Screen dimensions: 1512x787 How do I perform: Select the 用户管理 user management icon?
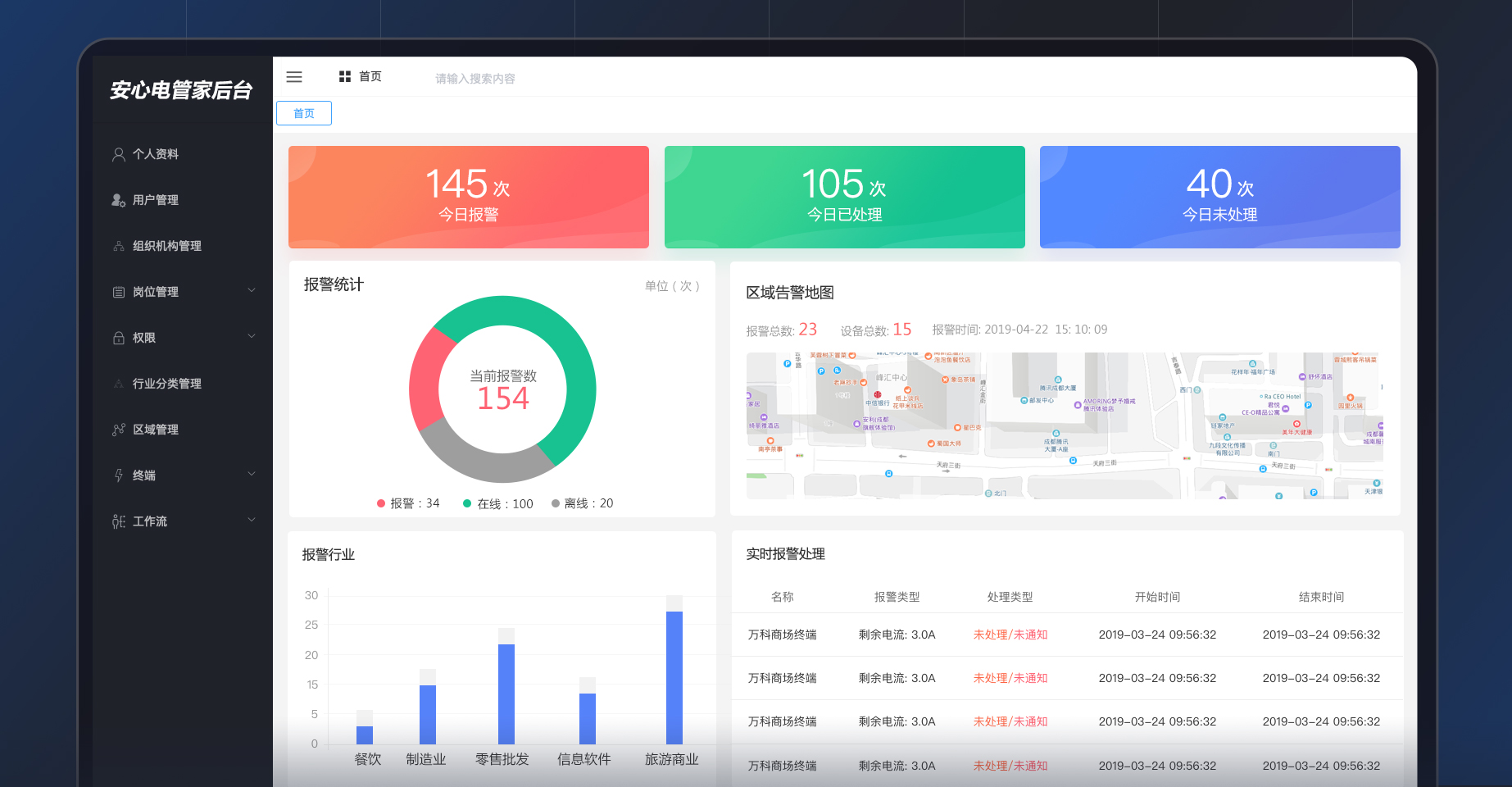coord(117,199)
